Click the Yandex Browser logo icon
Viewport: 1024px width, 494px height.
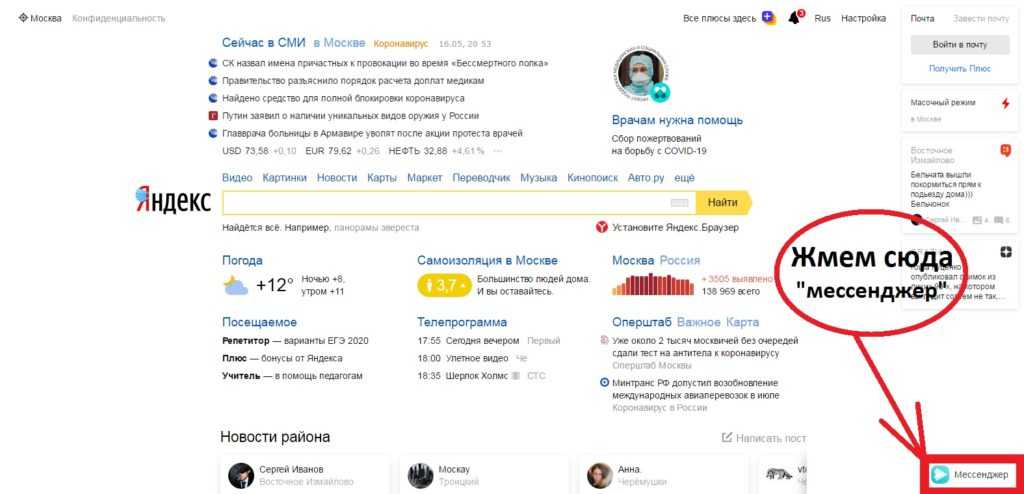click(x=601, y=228)
